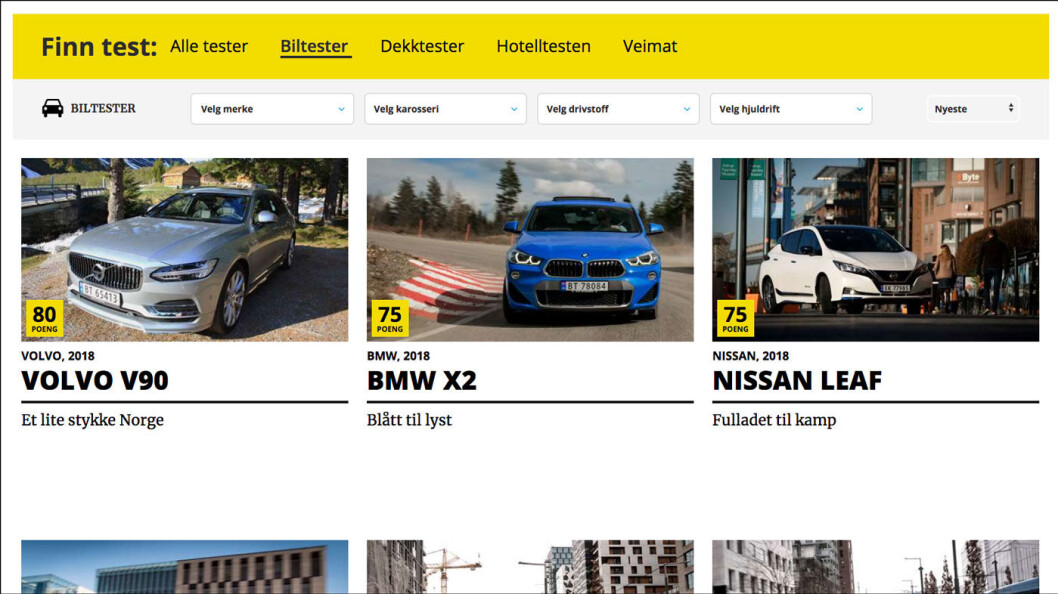
Task: Click the VOLVO V90 headline
Action: (x=95, y=381)
